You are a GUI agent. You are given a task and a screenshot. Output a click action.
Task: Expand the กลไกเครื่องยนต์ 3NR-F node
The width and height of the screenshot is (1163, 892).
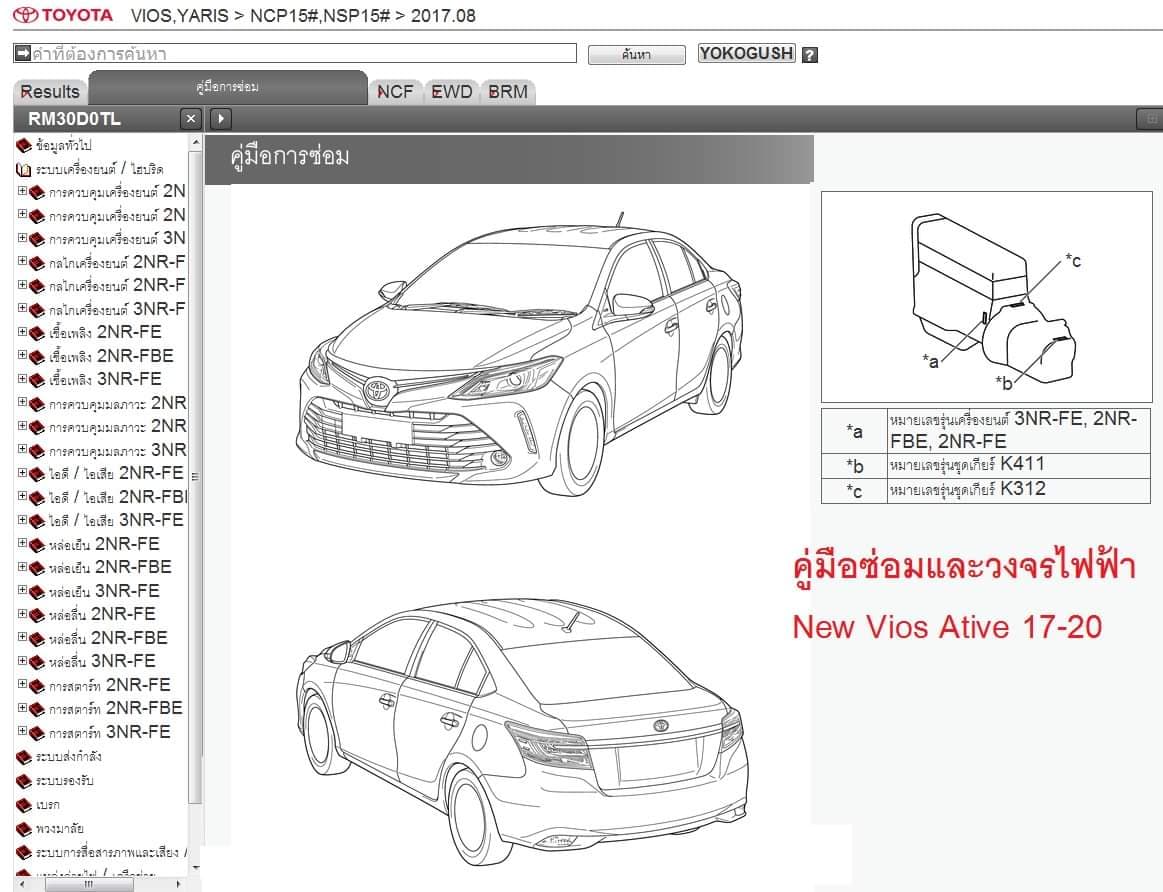coord(22,308)
